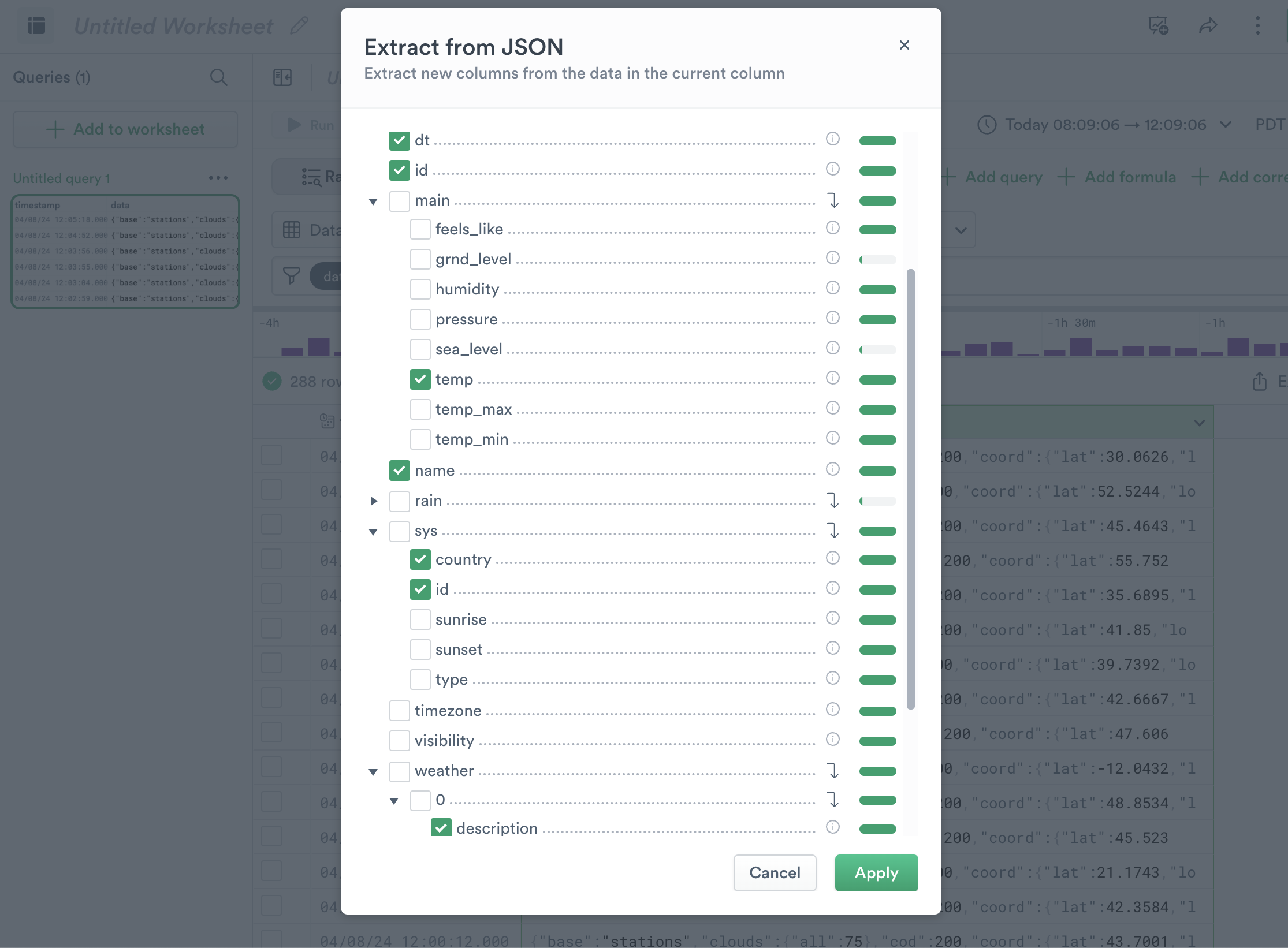The height and width of the screenshot is (948, 1288).
Task: Click the green coverage bar for pressure
Action: [x=877, y=320]
